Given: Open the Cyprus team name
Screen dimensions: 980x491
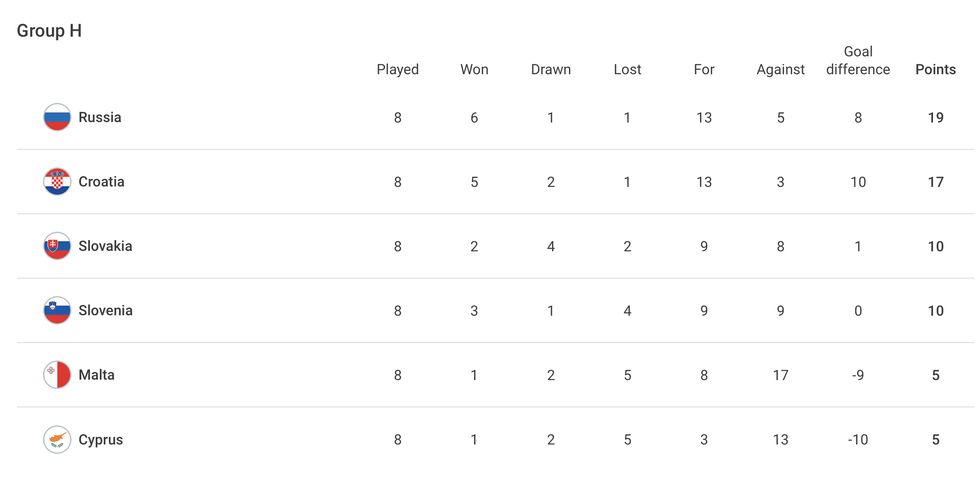Looking at the screenshot, I should (x=100, y=440).
